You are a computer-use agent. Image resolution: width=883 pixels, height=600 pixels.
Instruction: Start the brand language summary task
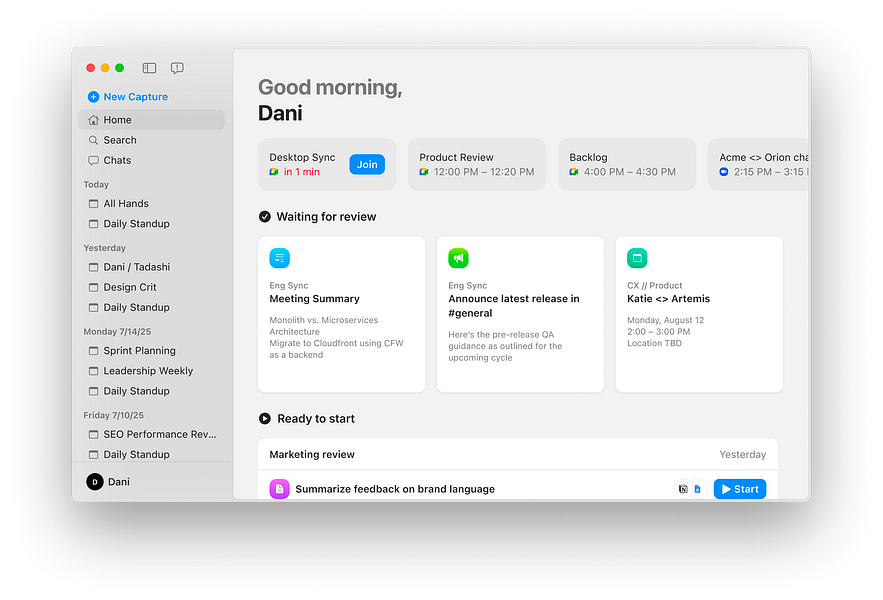point(740,489)
